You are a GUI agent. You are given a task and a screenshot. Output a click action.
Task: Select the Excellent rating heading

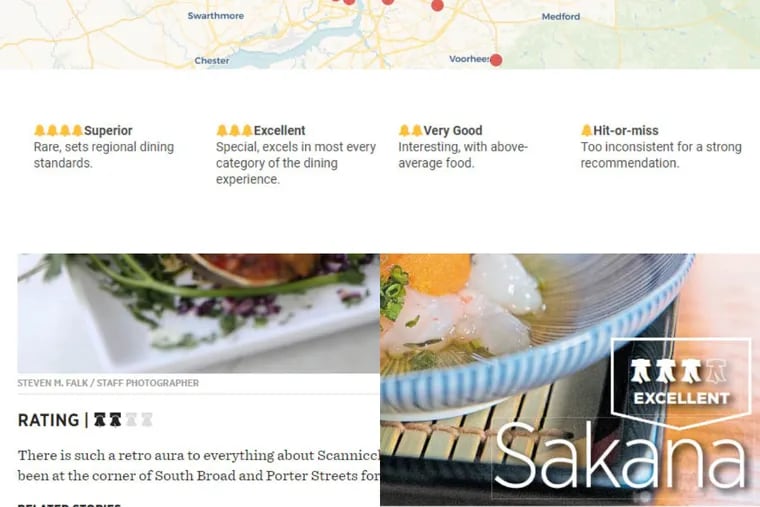point(280,130)
